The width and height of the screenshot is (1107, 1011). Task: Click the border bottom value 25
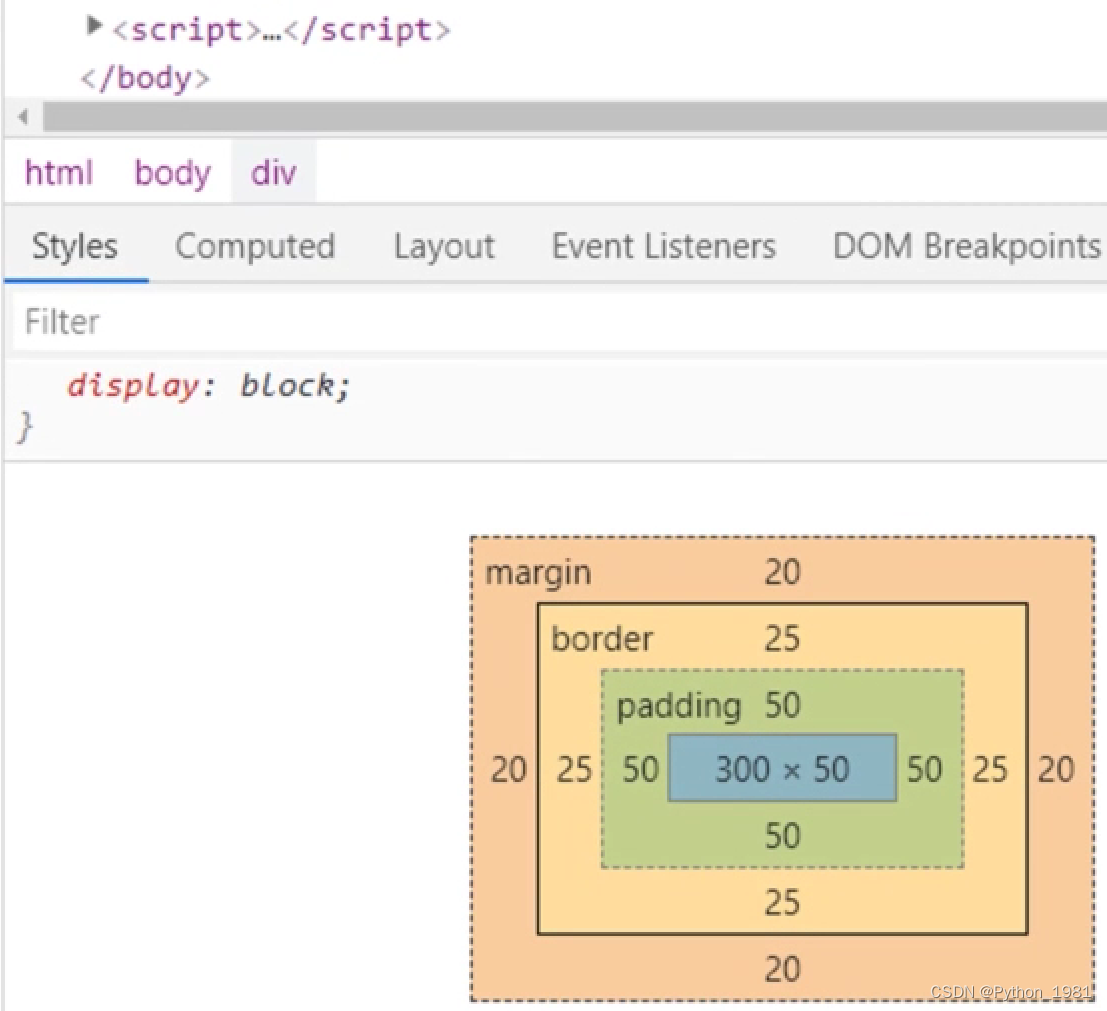[x=782, y=902]
